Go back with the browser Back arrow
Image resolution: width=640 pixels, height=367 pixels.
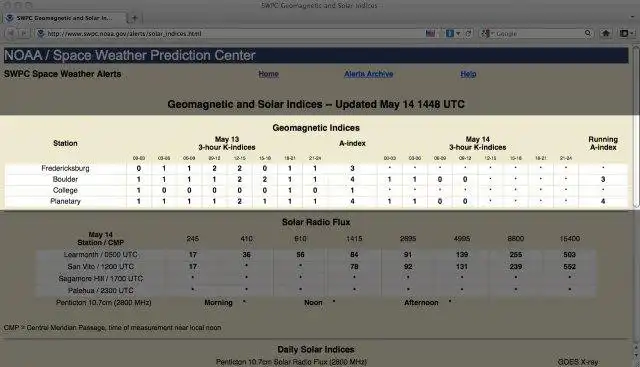click(10, 33)
